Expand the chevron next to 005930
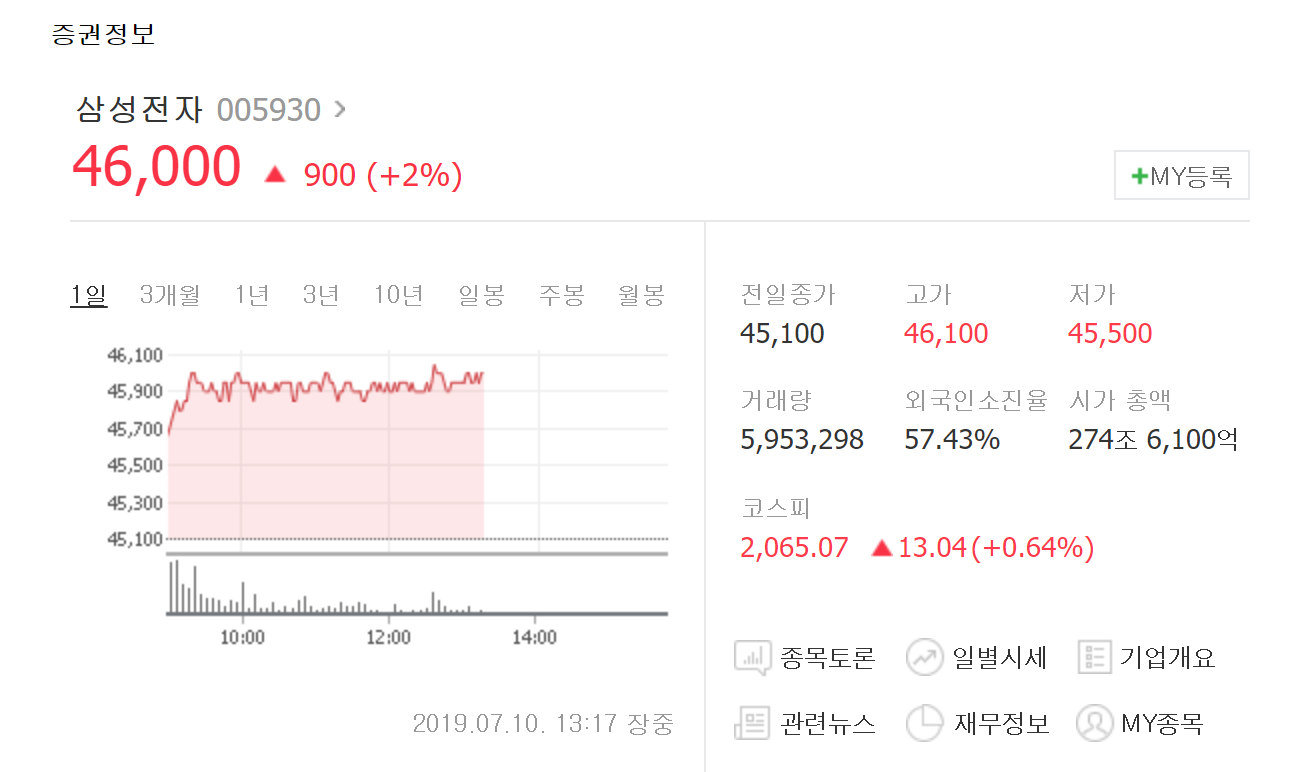The image size is (1300, 772). [x=340, y=108]
